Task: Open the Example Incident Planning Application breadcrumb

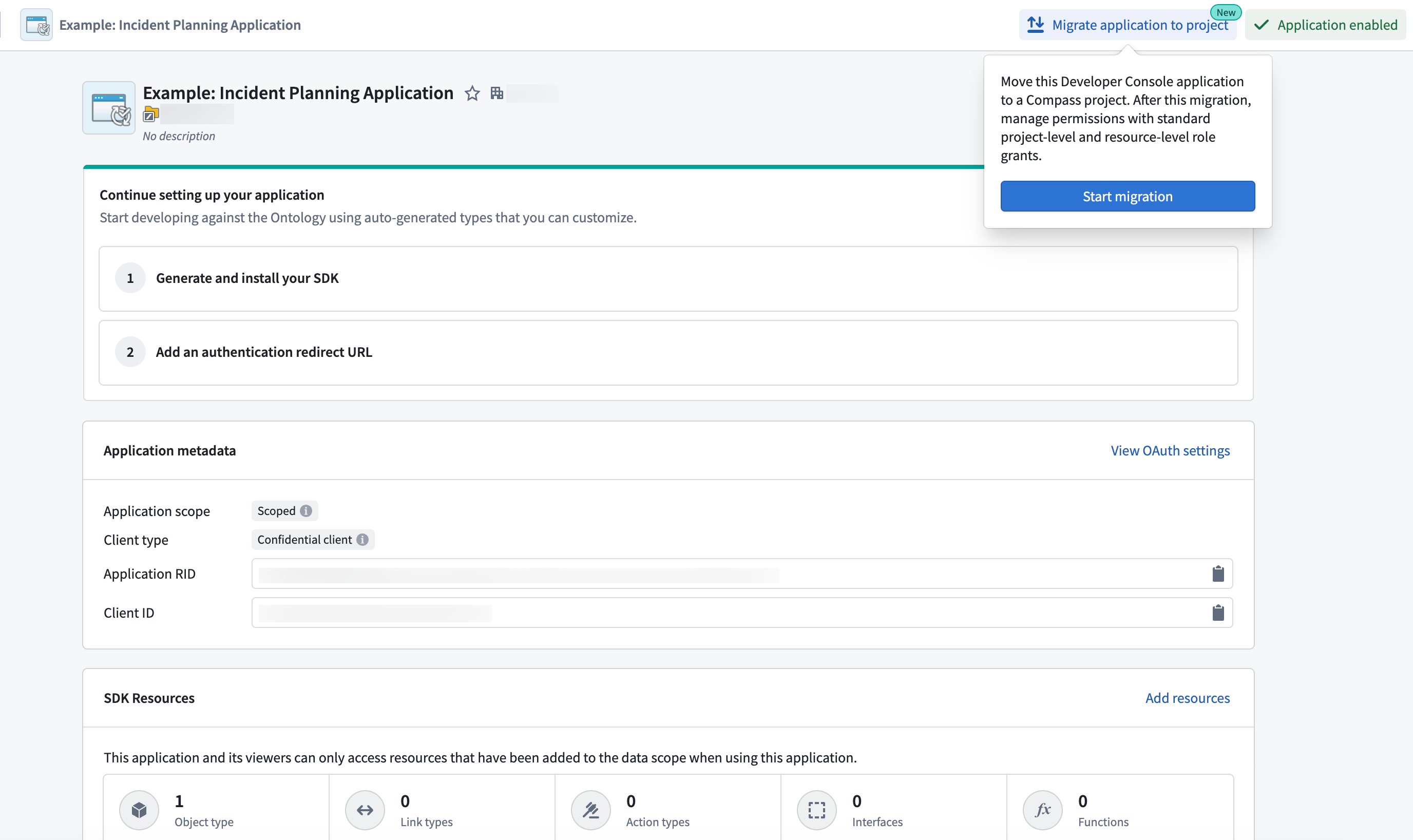Action: [180, 24]
